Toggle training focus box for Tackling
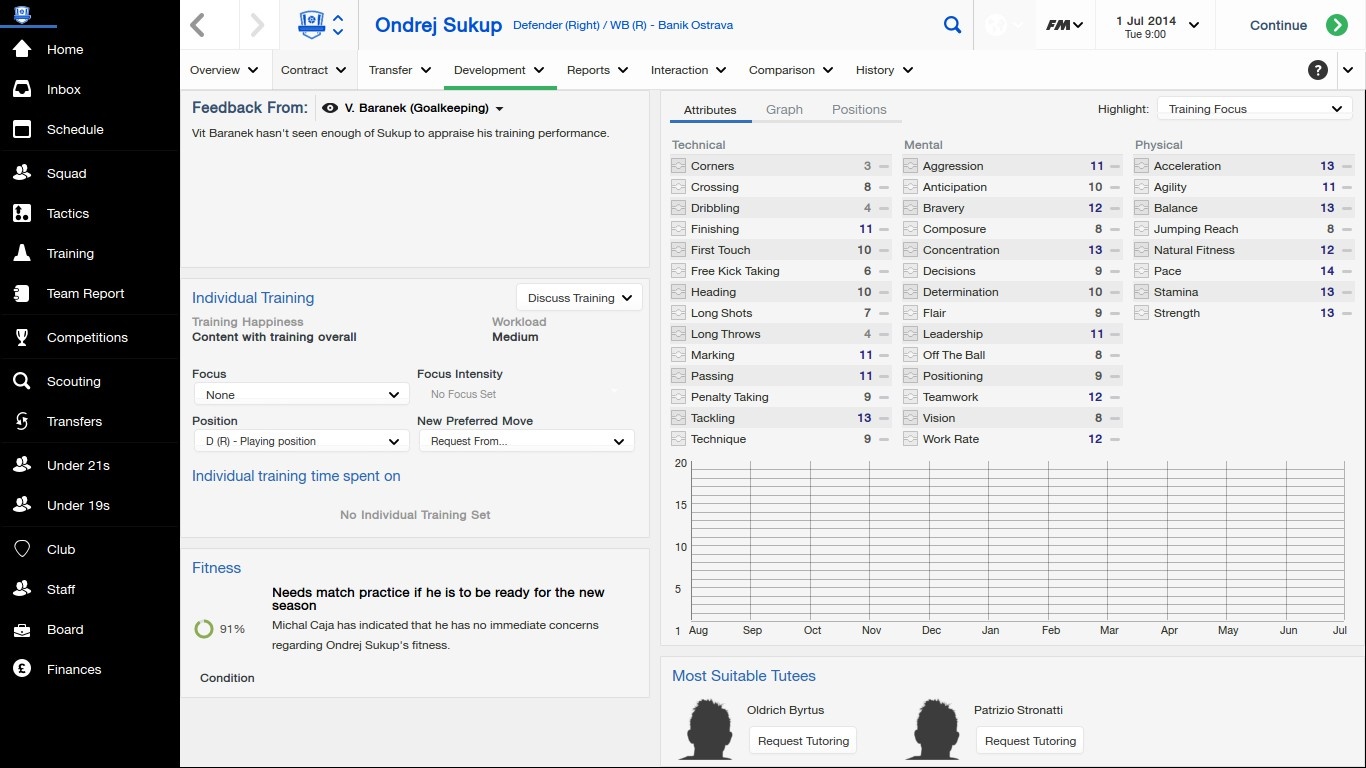 pyautogui.click(x=679, y=418)
